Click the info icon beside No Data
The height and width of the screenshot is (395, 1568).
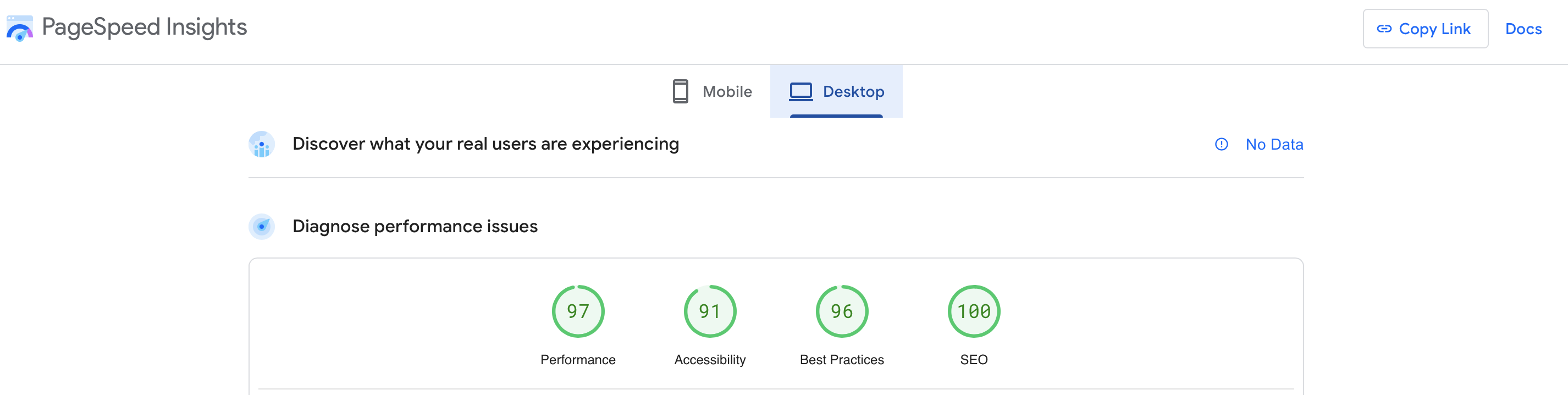(x=1221, y=144)
